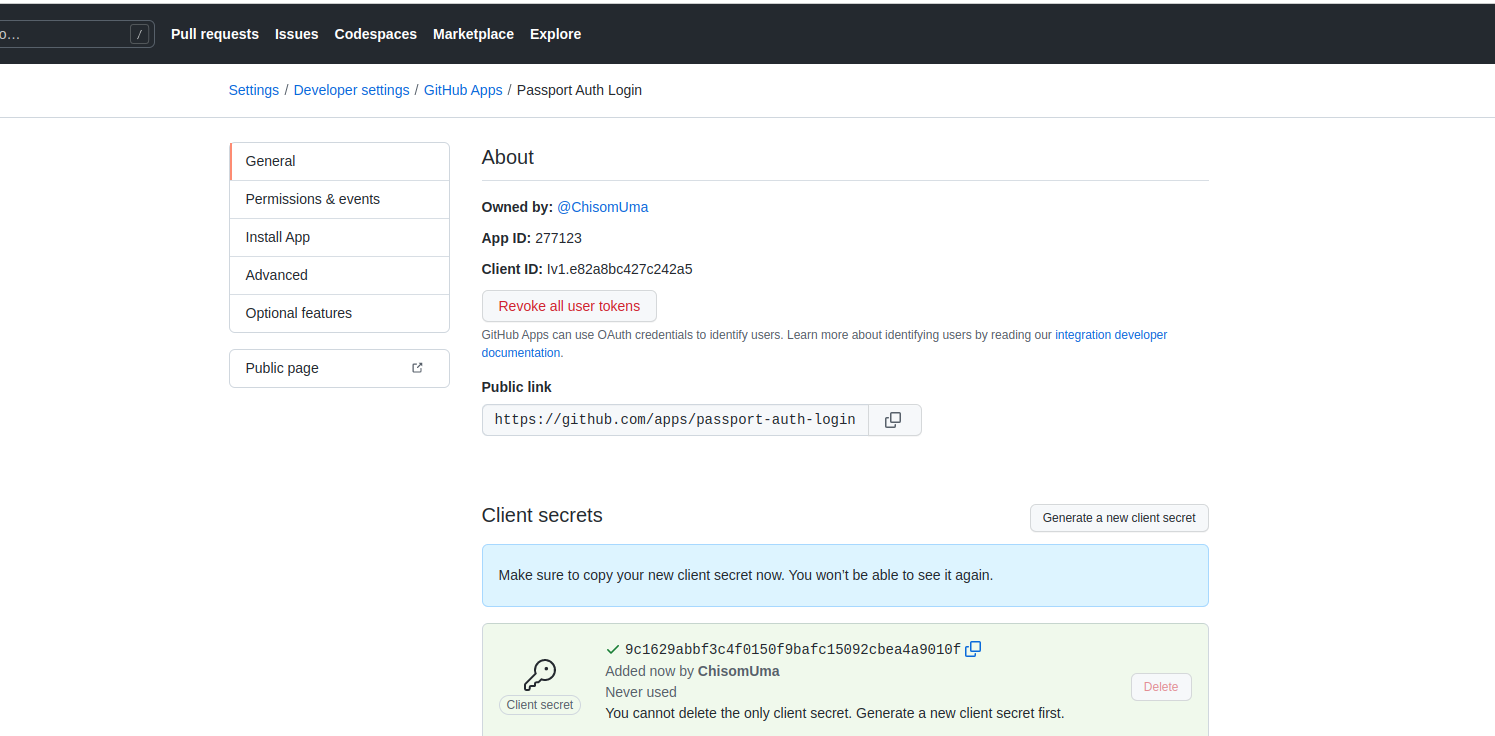Go to Developer settings breadcrumb
Screen dimensions: 1495x736
351,90
